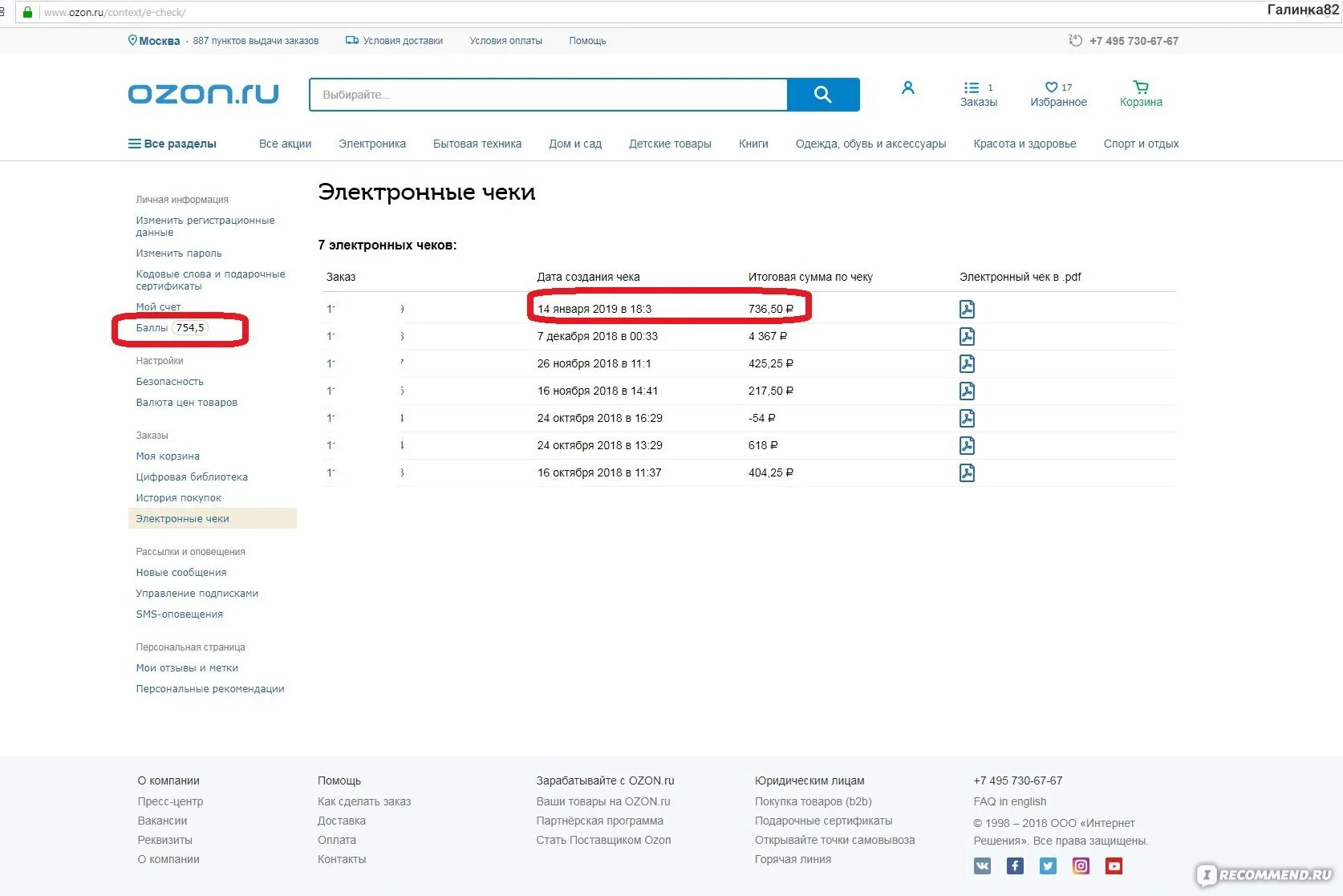Click the Москва location pin
Screen dimensions: 1343x896
click(x=132, y=40)
